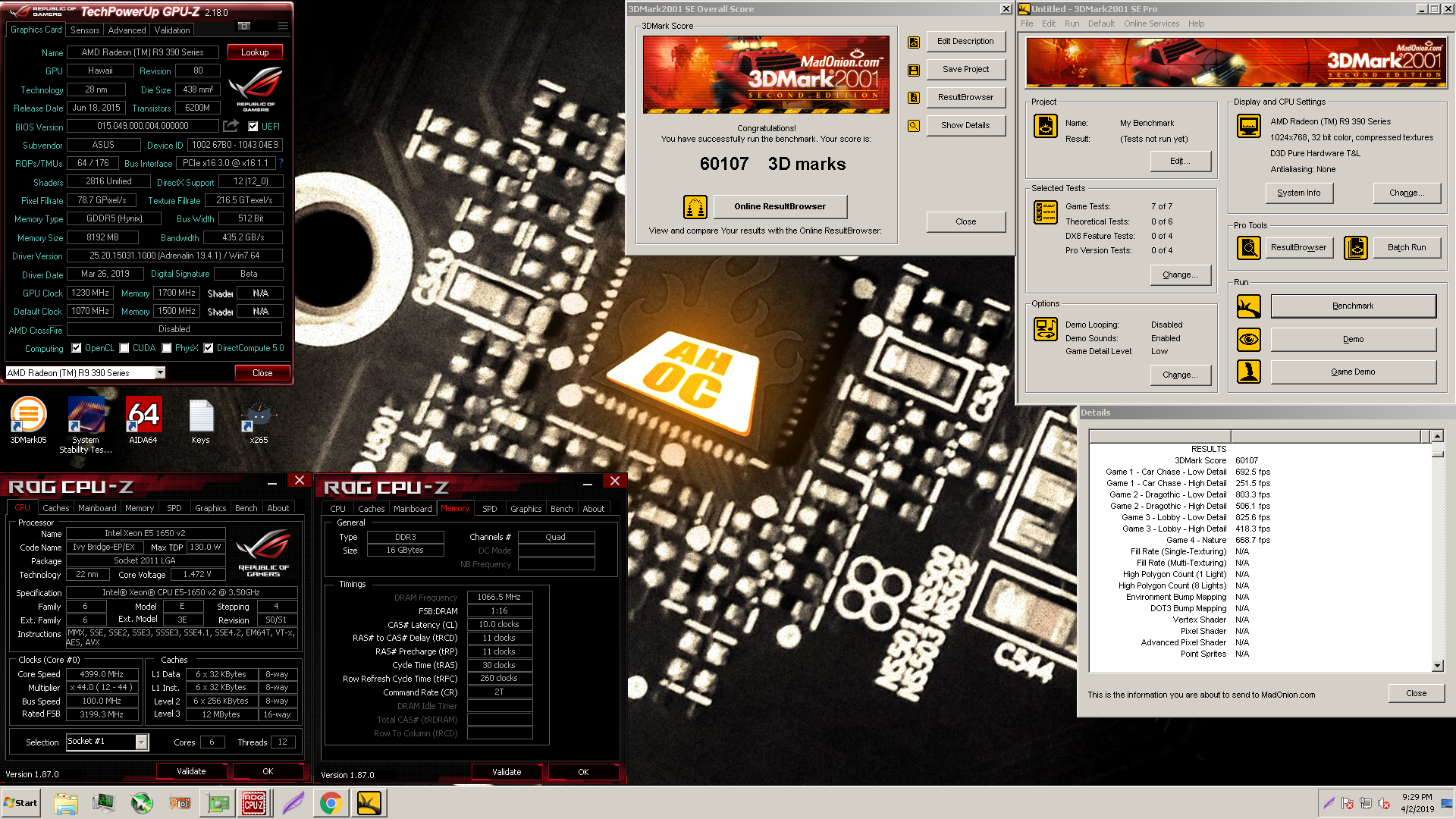Switch to the Sensors tab in GPU-Z
The width and height of the screenshot is (1456, 819).
coord(85,30)
